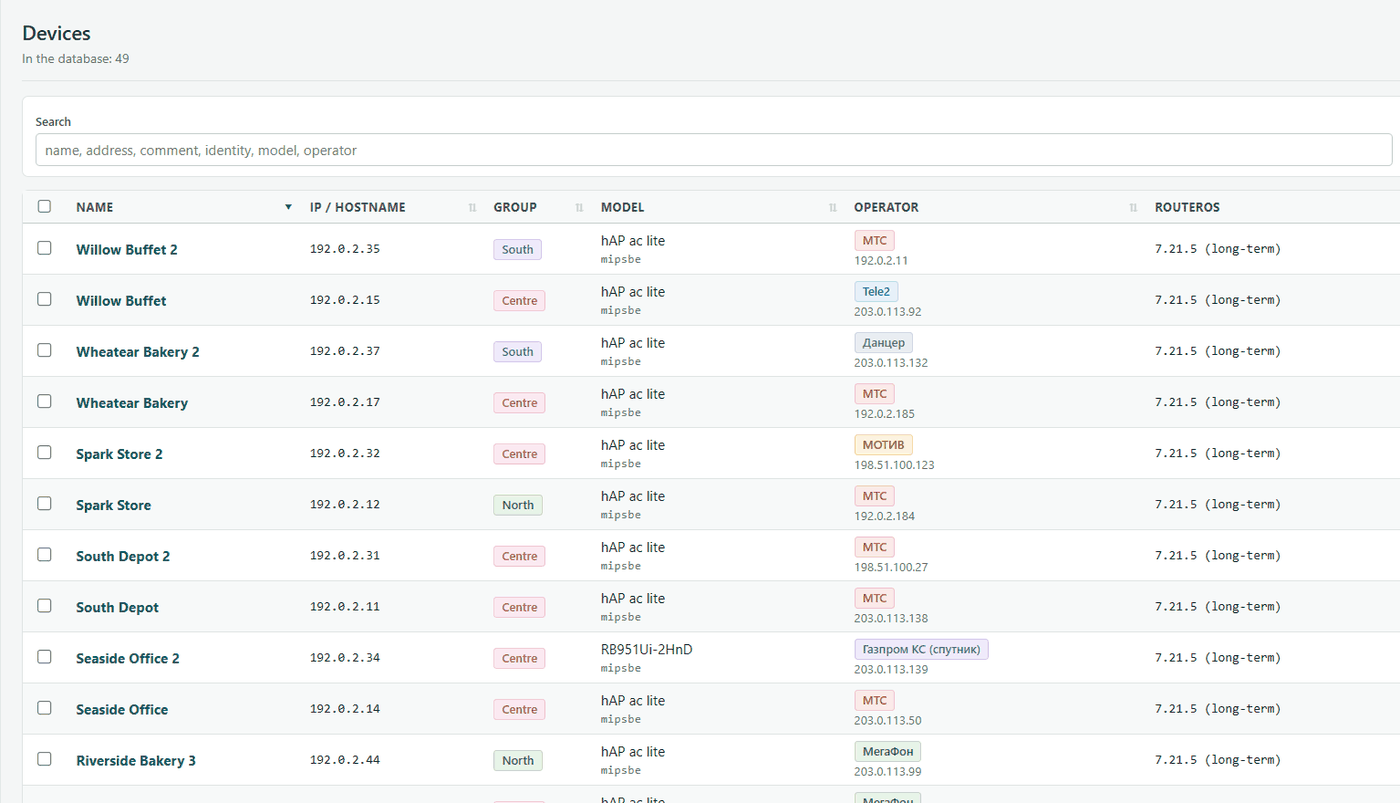
Task: Open the Spark Store device link
Action: pos(113,505)
